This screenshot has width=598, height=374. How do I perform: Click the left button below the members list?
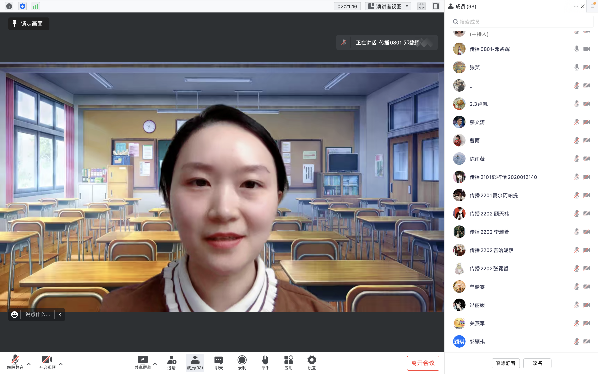coord(506,363)
